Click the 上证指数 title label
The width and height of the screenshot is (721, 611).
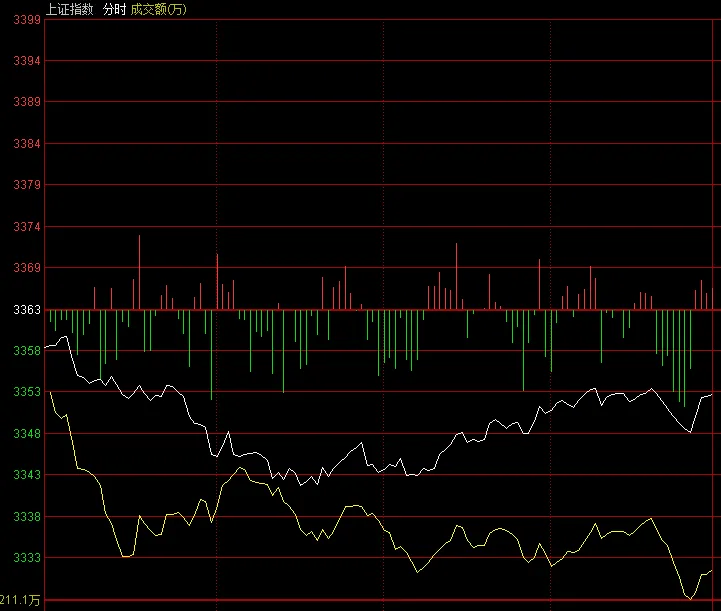(x=70, y=9)
